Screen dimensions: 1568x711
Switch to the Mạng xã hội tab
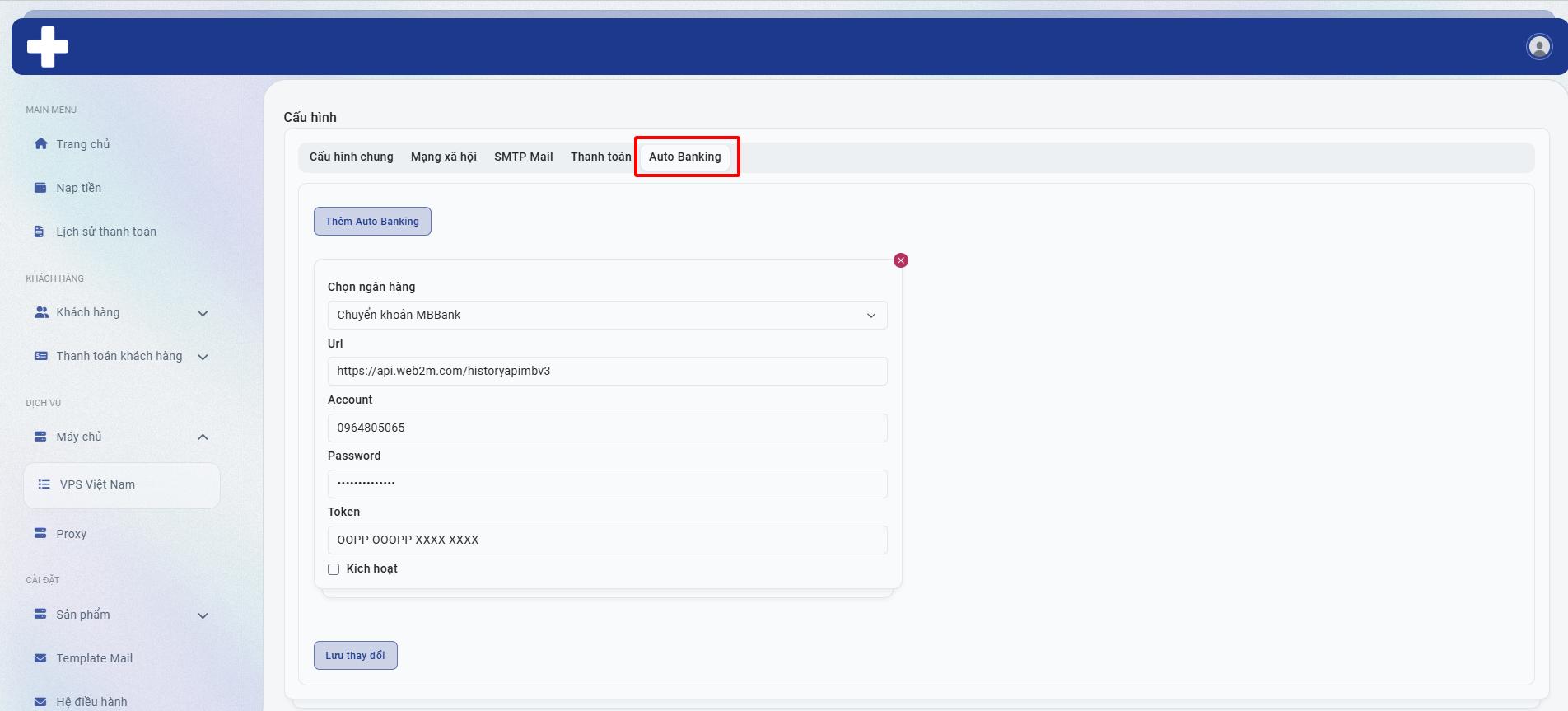[444, 157]
